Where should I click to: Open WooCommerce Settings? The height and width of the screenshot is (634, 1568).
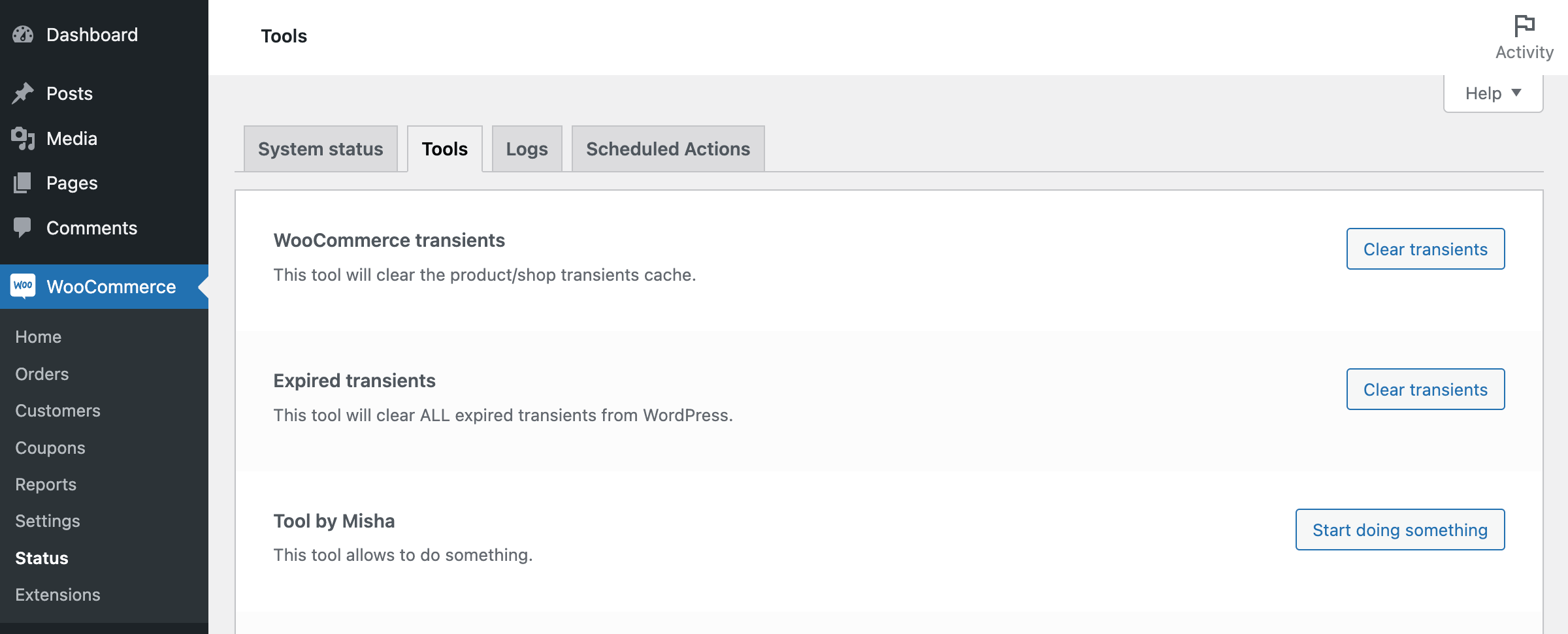point(47,521)
